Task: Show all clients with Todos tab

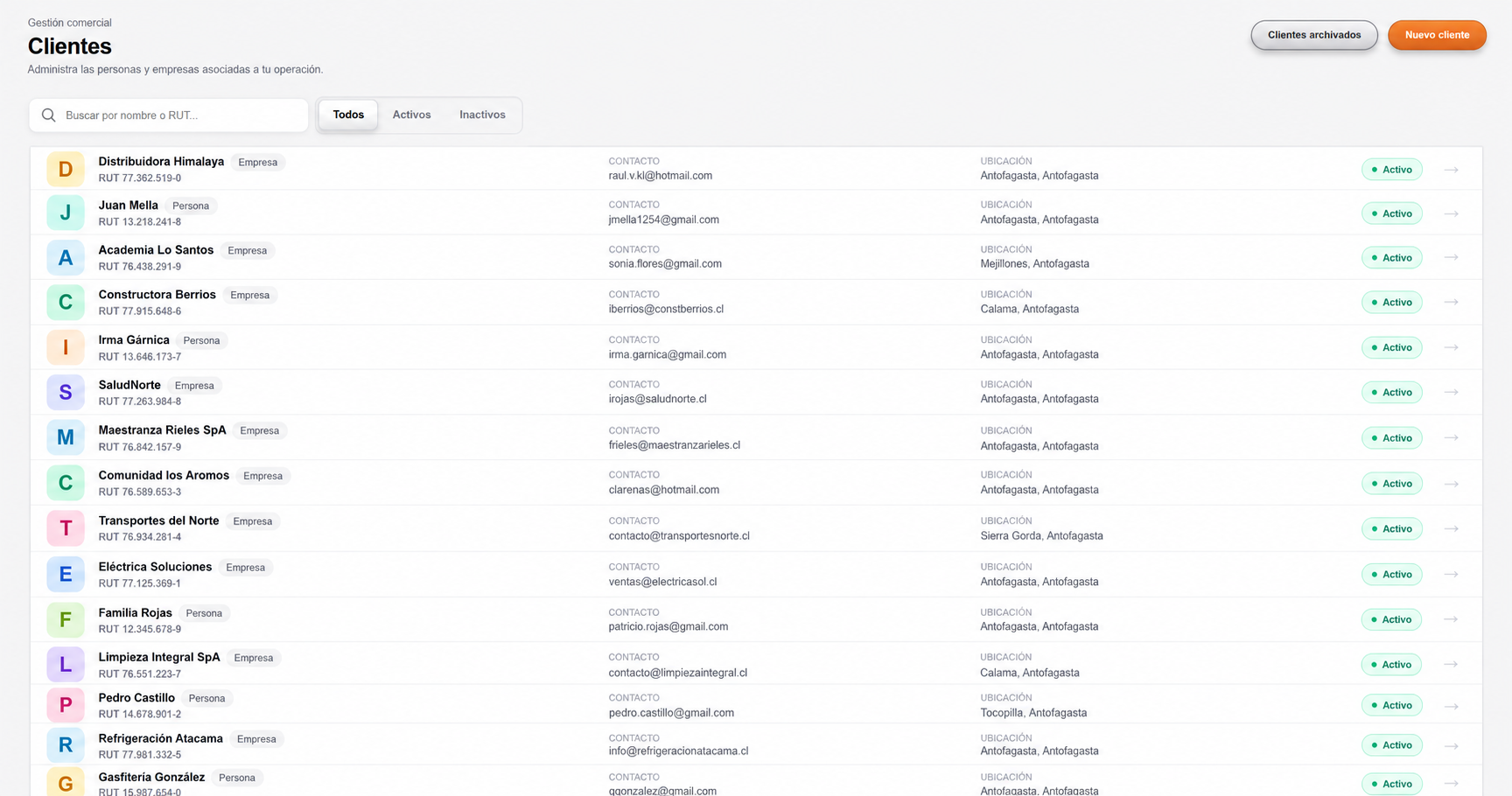Action: click(x=348, y=115)
